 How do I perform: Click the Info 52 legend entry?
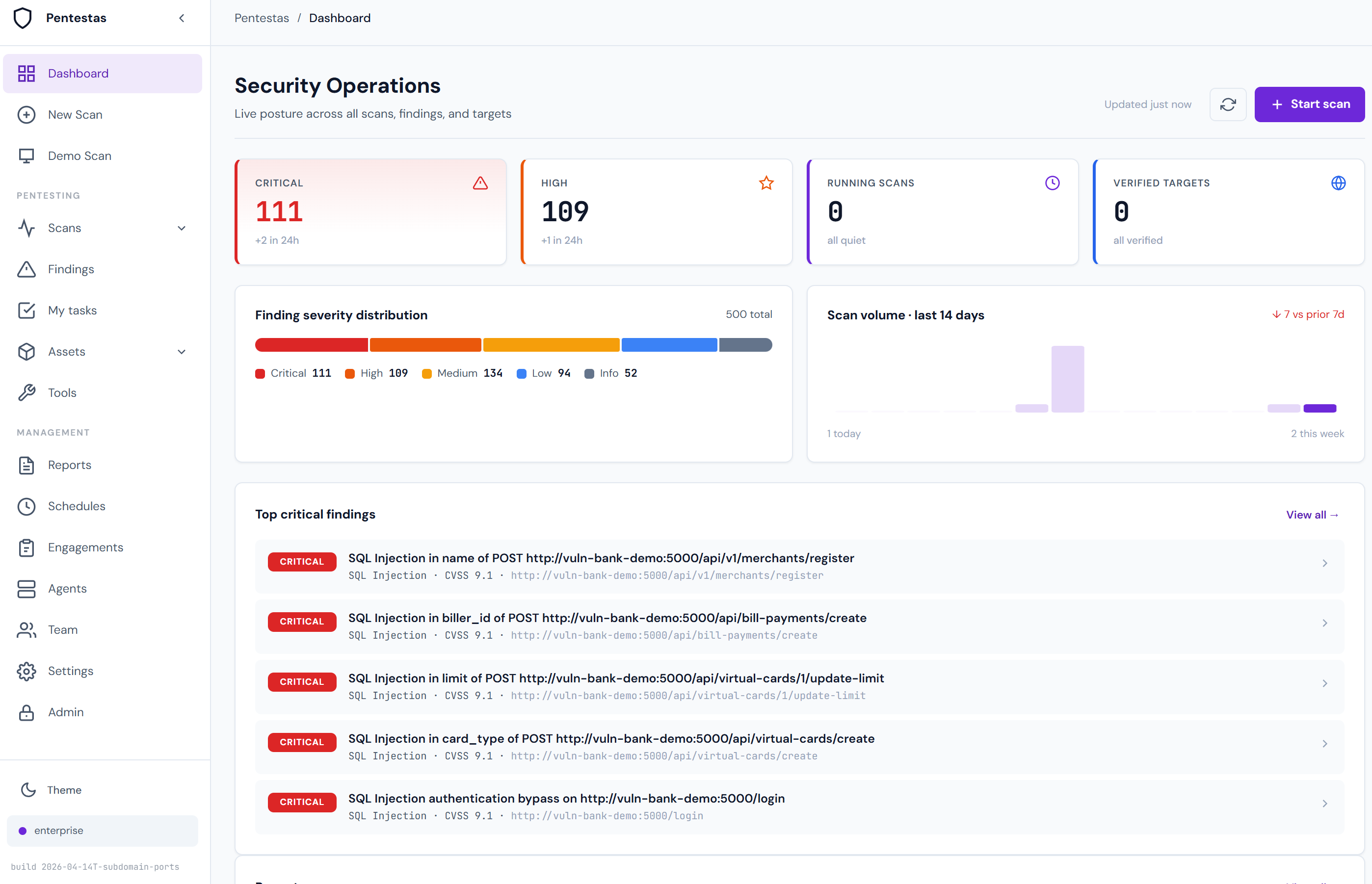[611, 373]
